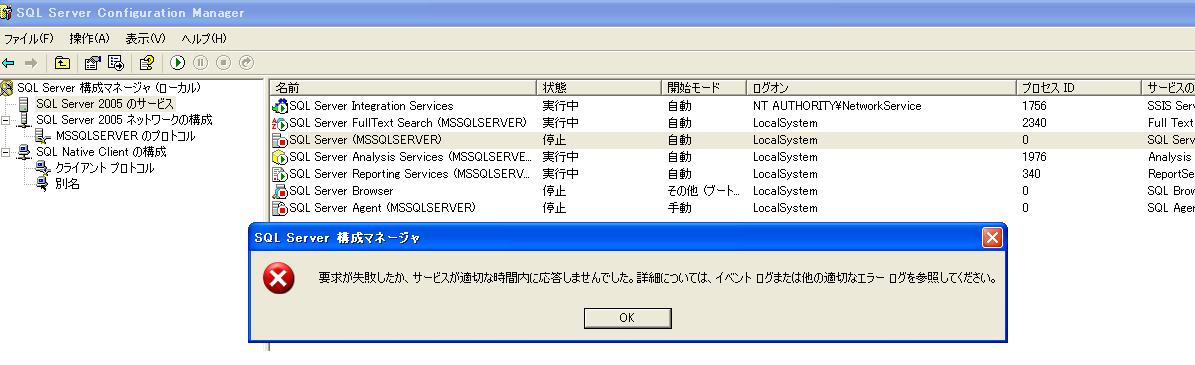Click the Back arrow toolbar icon
Viewport: 1195px width, 365px height.
click(8, 62)
